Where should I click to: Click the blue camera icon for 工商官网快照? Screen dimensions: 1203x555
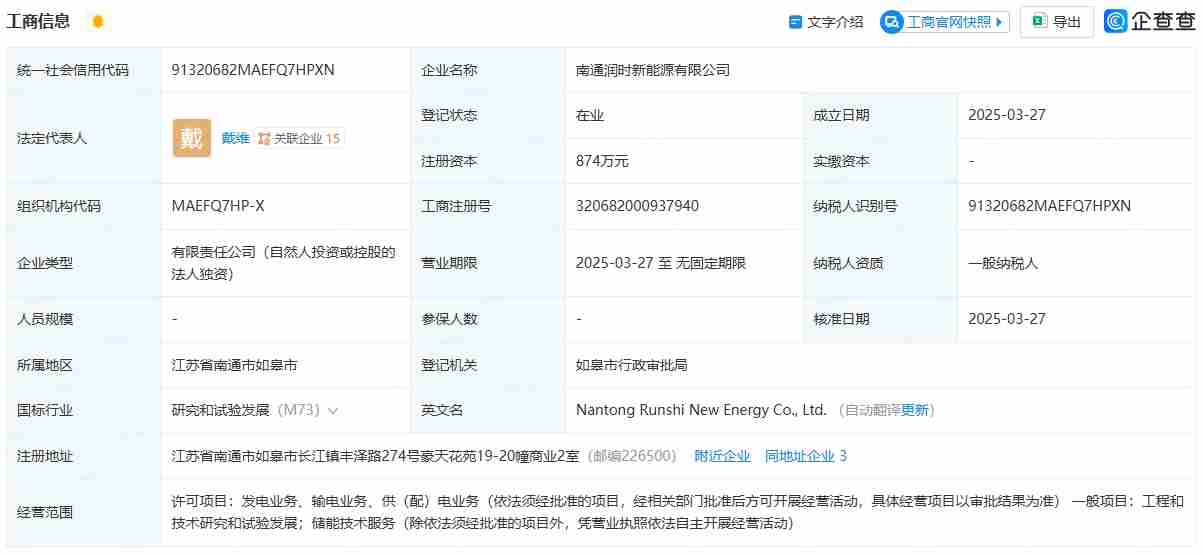click(891, 22)
